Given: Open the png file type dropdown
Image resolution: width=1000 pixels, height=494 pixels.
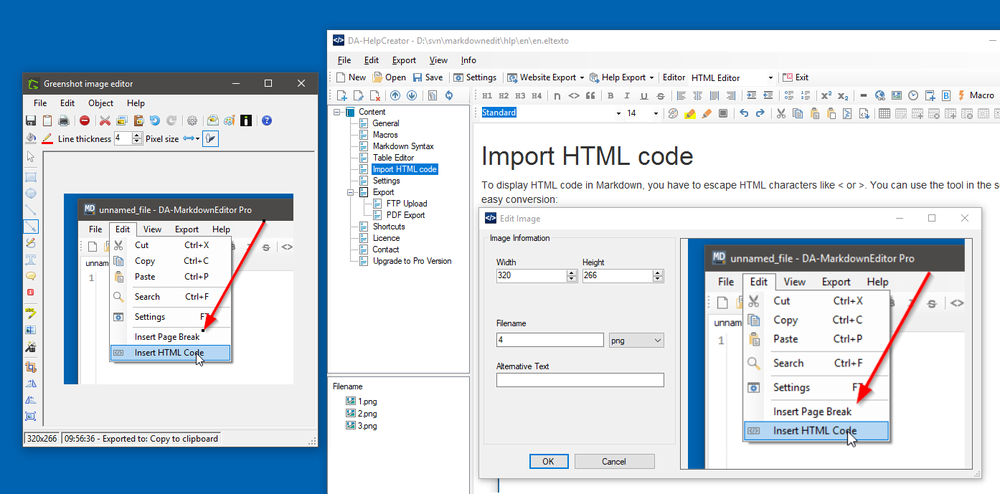Looking at the screenshot, I should (636, 340).
